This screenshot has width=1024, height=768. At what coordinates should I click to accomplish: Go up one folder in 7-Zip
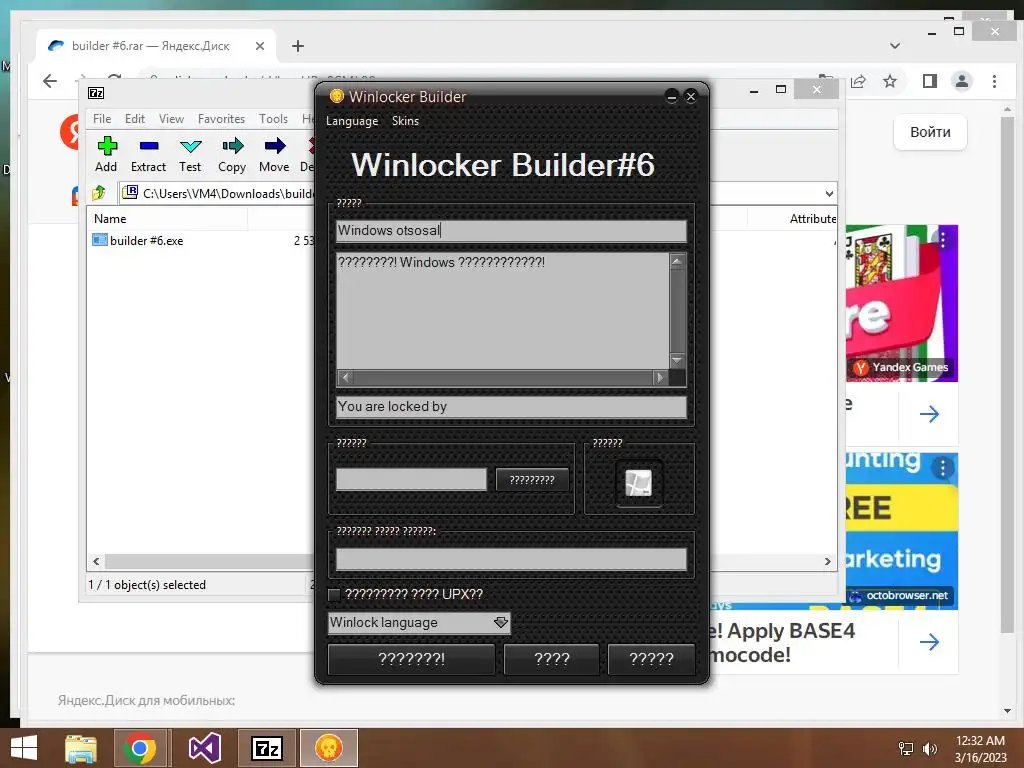[99, 193]
